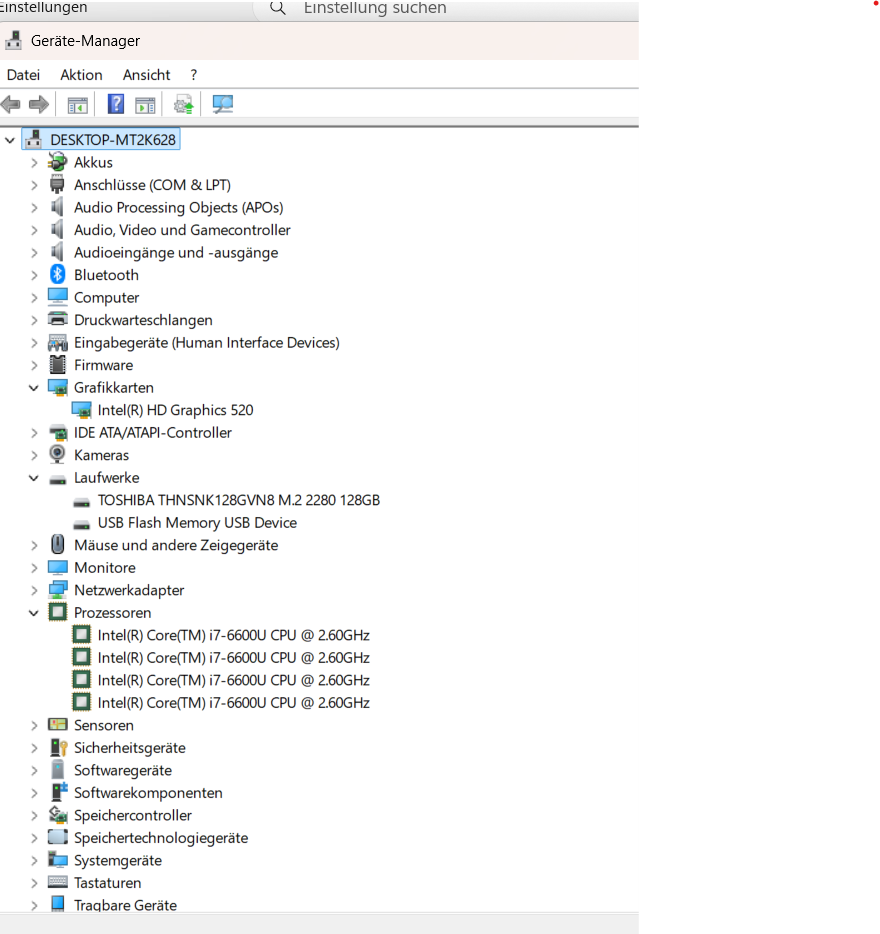This screenshot has width=880, height=934.
Task: Select the Tragbare Geräte label
Action: (x=126, y=905)
